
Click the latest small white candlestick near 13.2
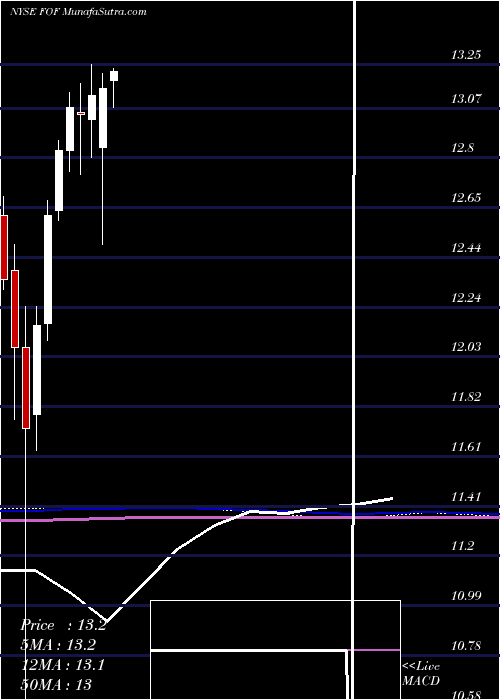[x=114, y=76]
